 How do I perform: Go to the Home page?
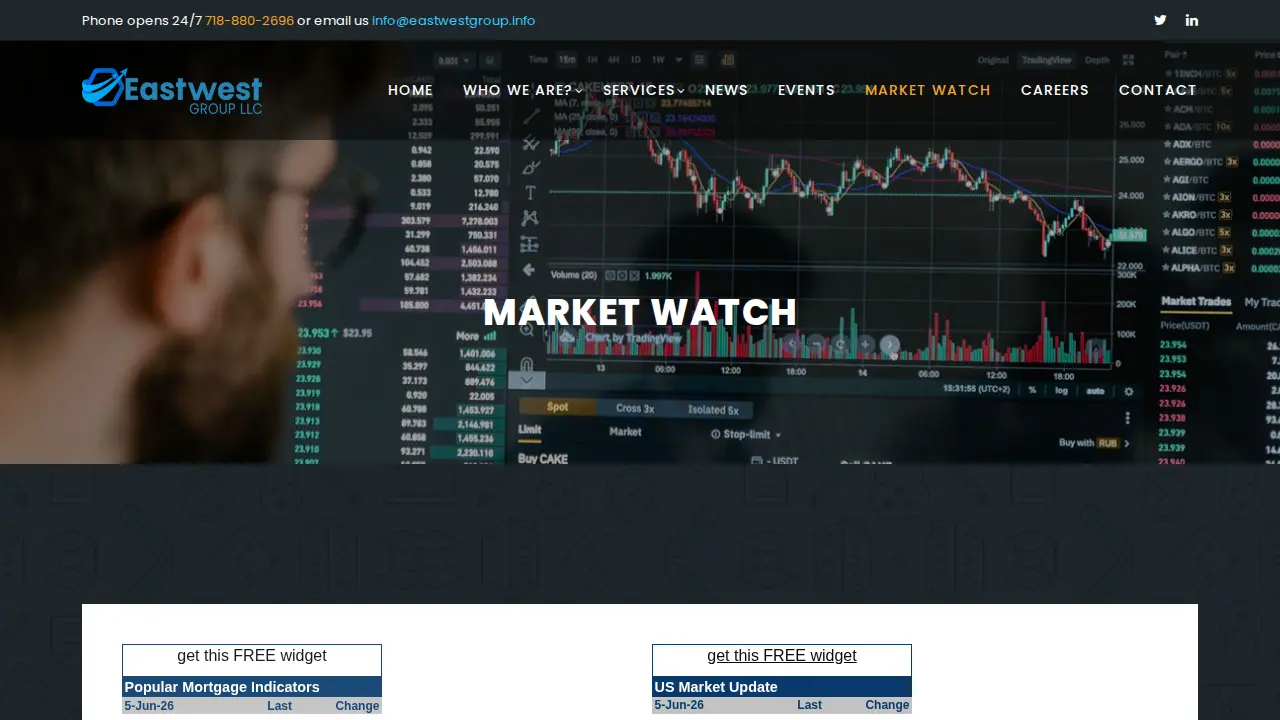(410, 90)
